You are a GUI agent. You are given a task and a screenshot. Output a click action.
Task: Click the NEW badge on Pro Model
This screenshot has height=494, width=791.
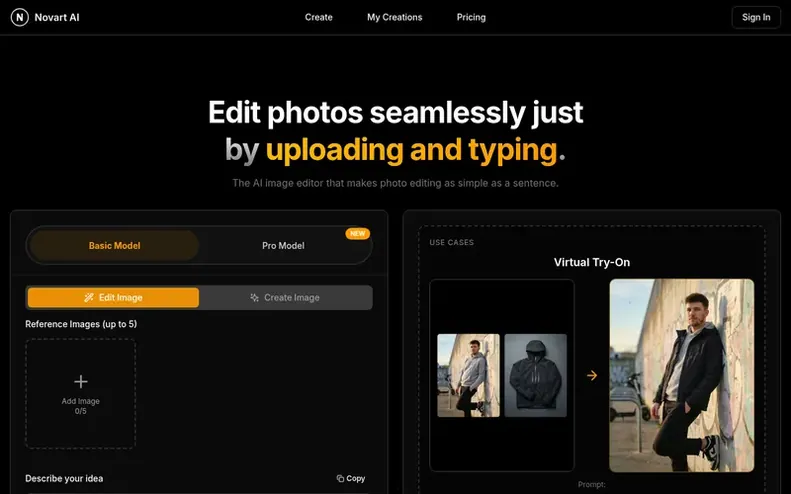[358, 234]
